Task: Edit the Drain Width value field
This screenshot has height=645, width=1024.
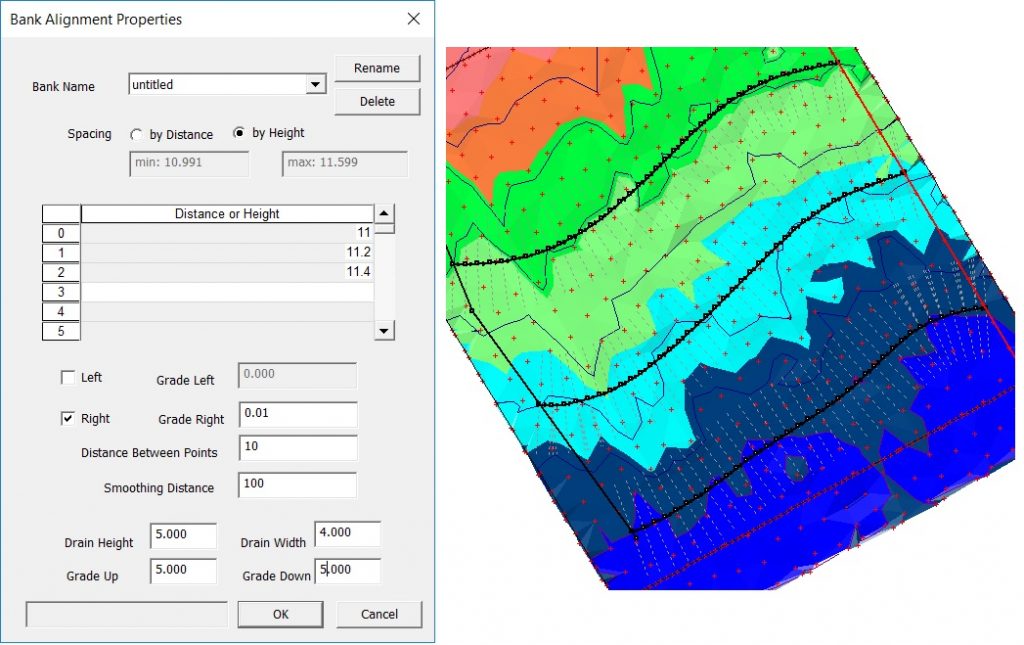Action: pyautogui.click(x=347, y=533)
